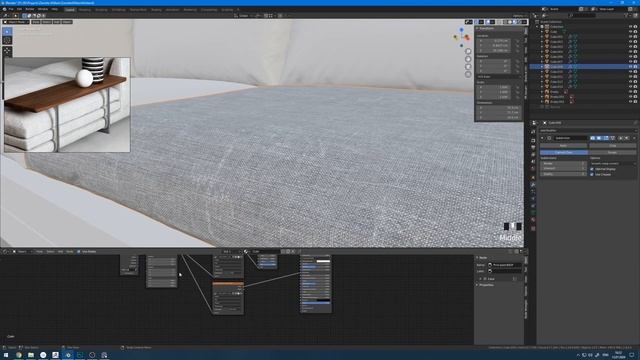The image size is (640, 360).
Task: Toggle the Use Creases checkbox
Action: pos(592,174)
